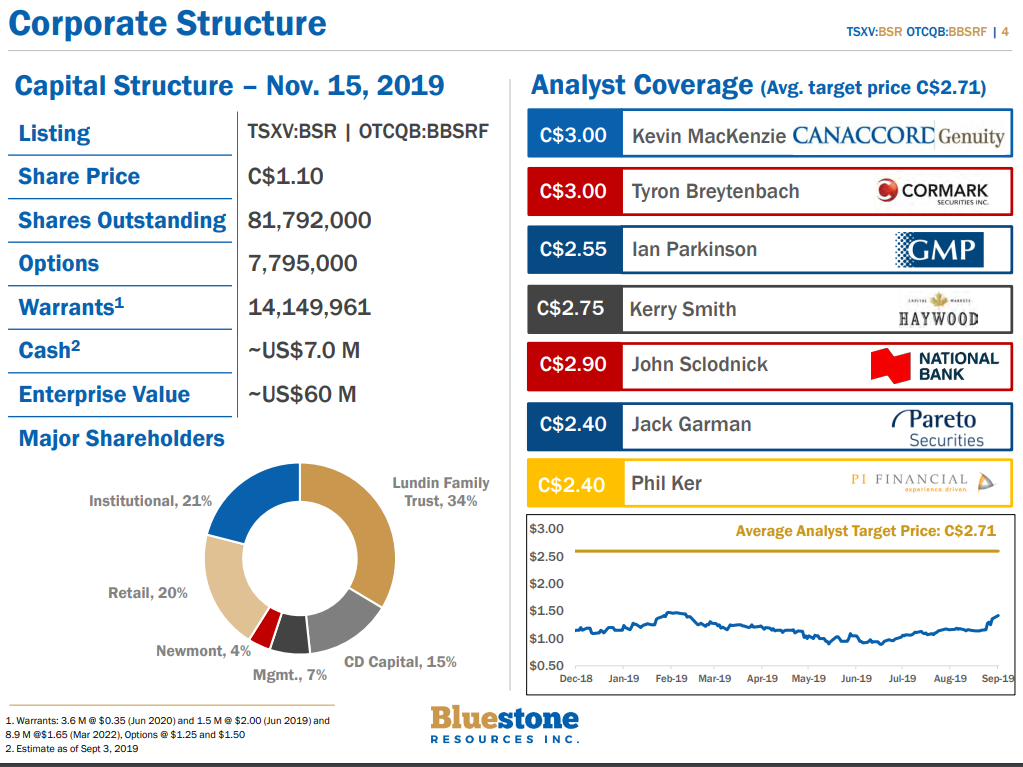Click the Canaccord Genuity logo
The height and width of the screenshot is (767, 1023).
(898, 135)
